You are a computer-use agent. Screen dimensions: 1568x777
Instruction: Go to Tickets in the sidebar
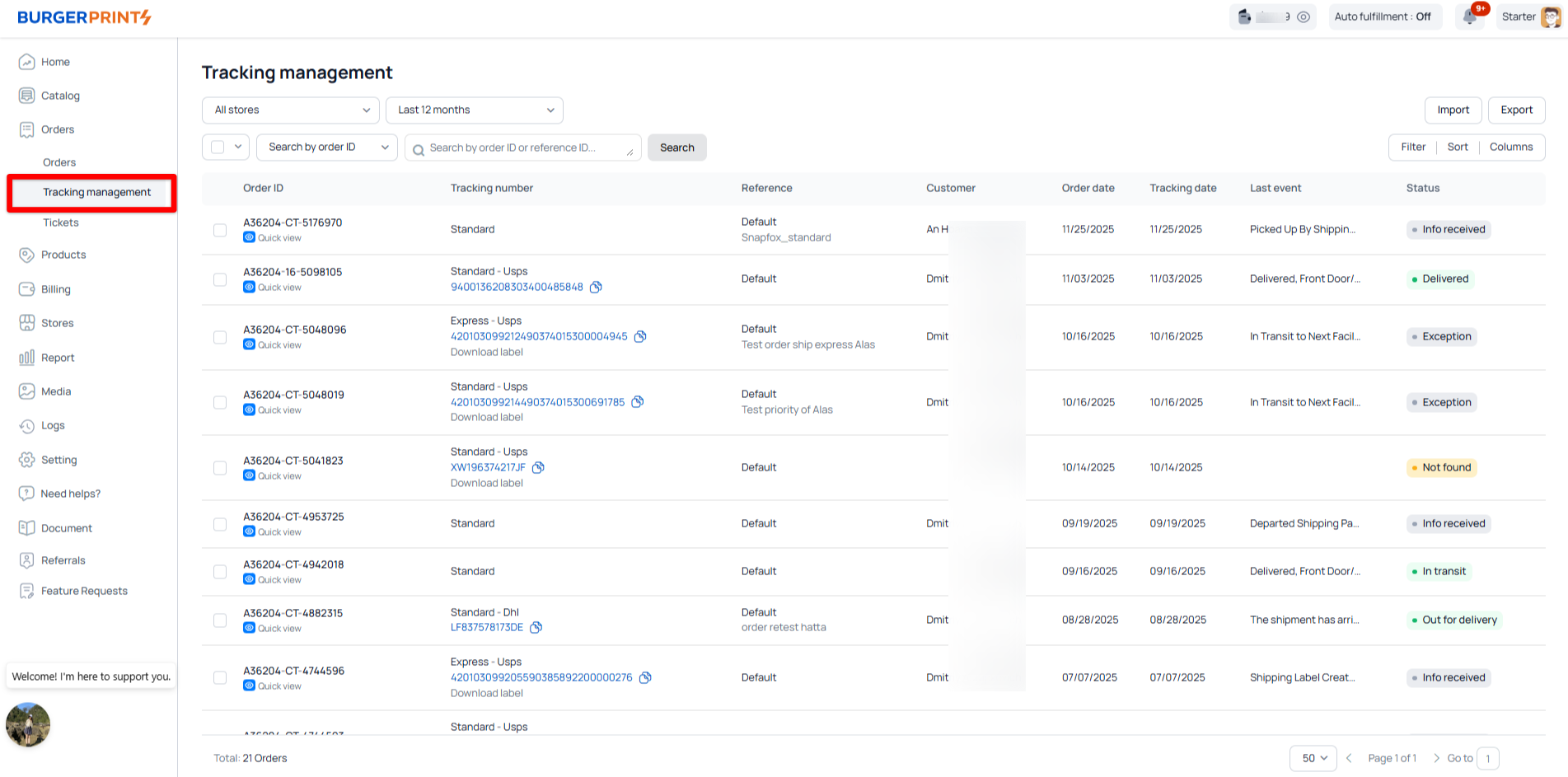(x=61, y=222)
